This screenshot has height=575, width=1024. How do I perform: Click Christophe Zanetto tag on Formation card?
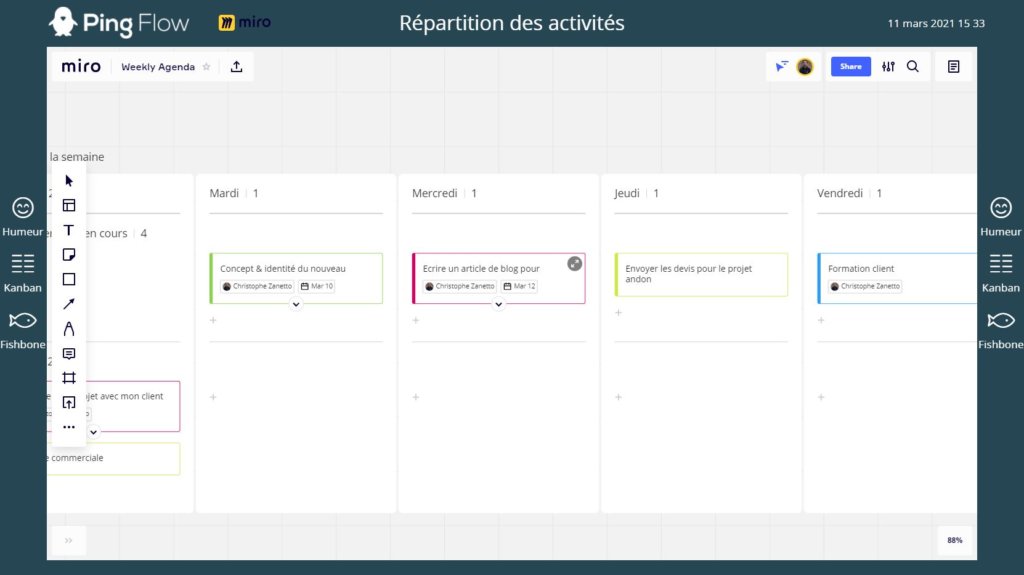[865, 286]
